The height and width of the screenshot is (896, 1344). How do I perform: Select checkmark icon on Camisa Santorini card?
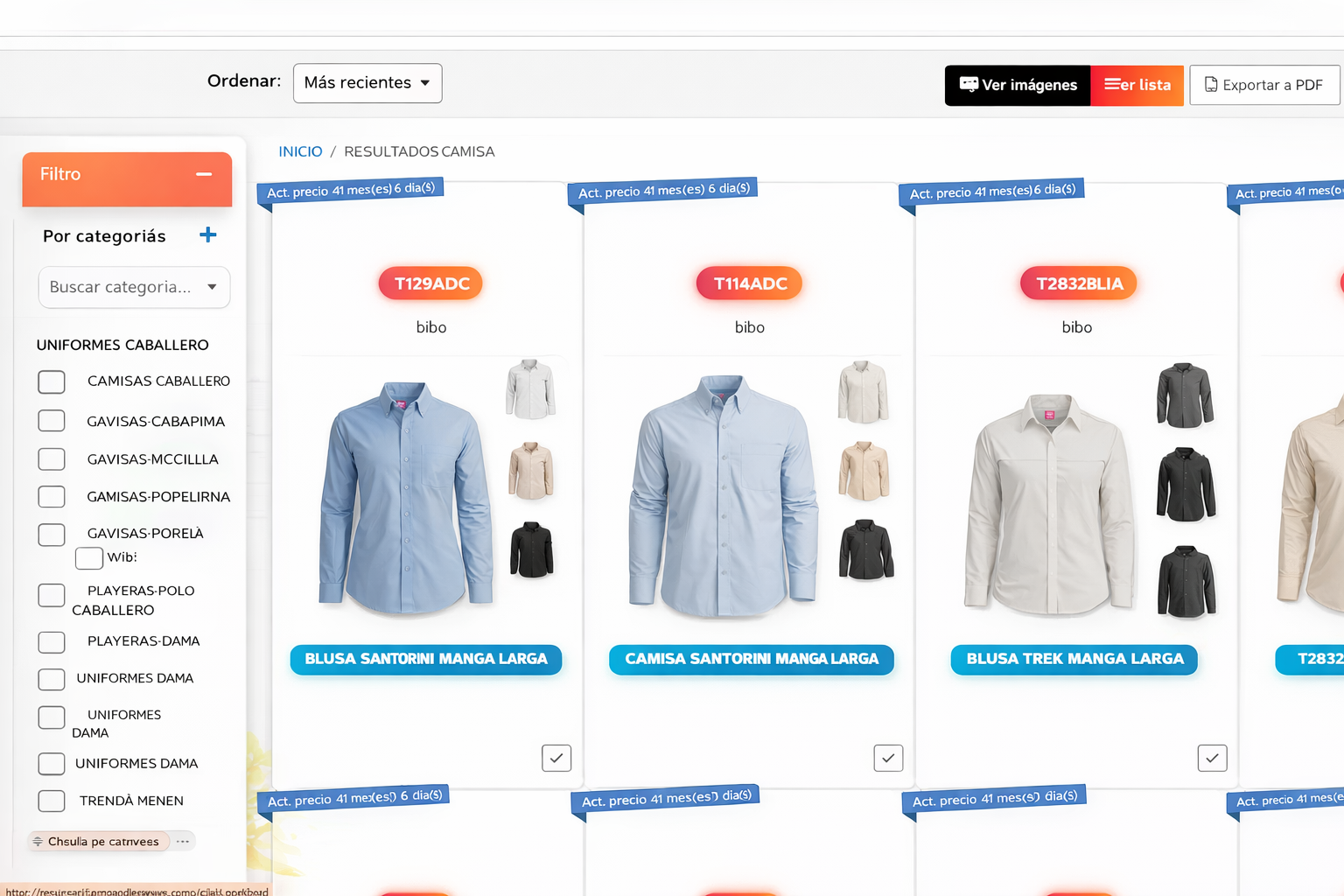[x=888, y=758]
